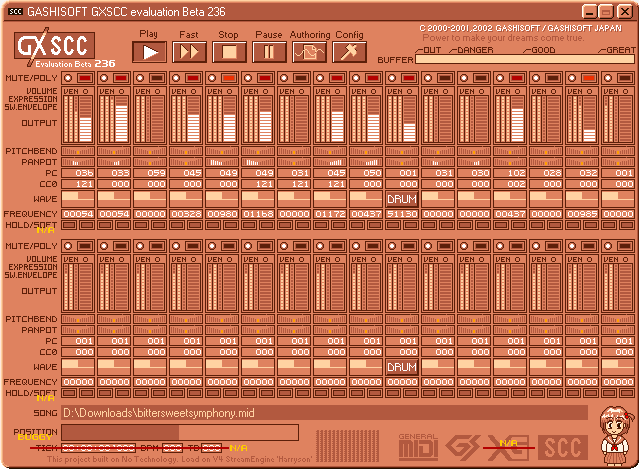Click the frequency value 01168
The height and width of the screenshot is (469, 639).
[258, 214]
